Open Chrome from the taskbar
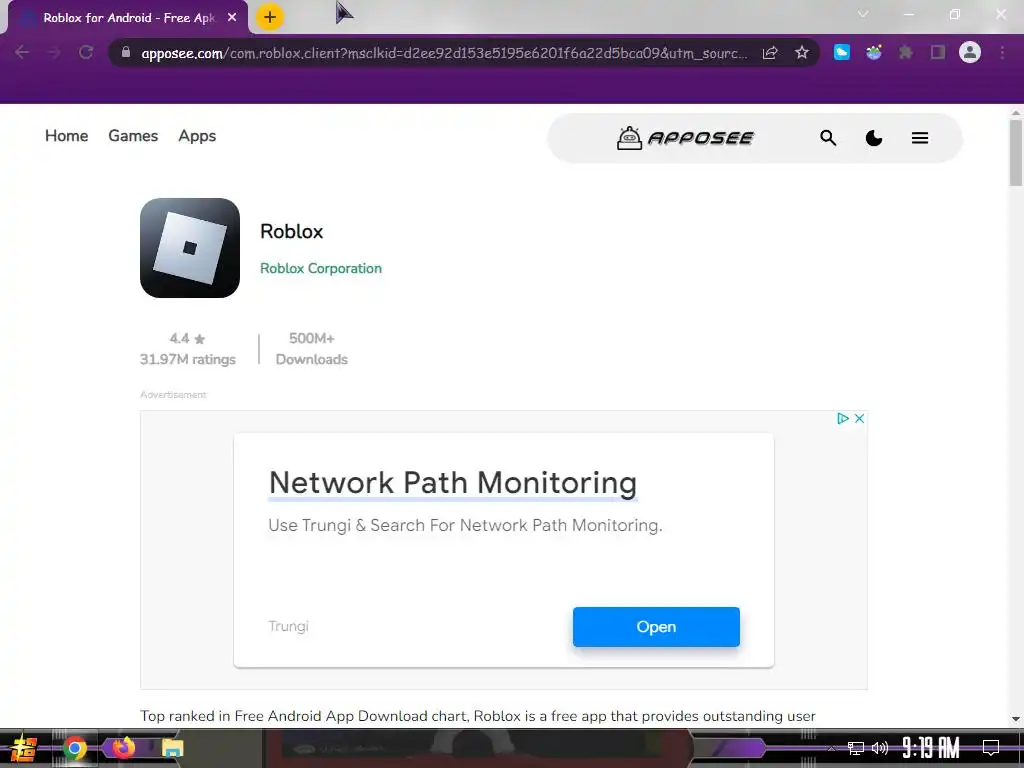Image resolution: width=1024 pixels, height=768 pixels. tap(74, 748)
